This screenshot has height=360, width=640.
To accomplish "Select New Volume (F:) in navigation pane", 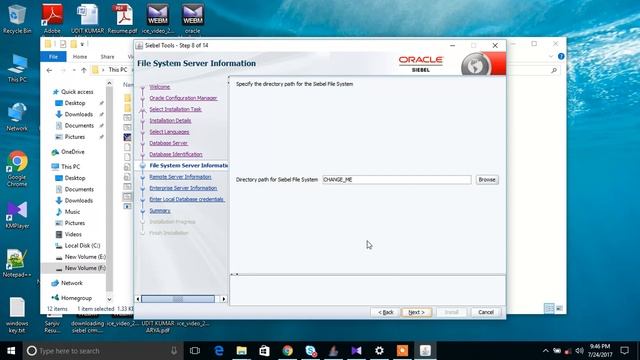I will (85, 268).
